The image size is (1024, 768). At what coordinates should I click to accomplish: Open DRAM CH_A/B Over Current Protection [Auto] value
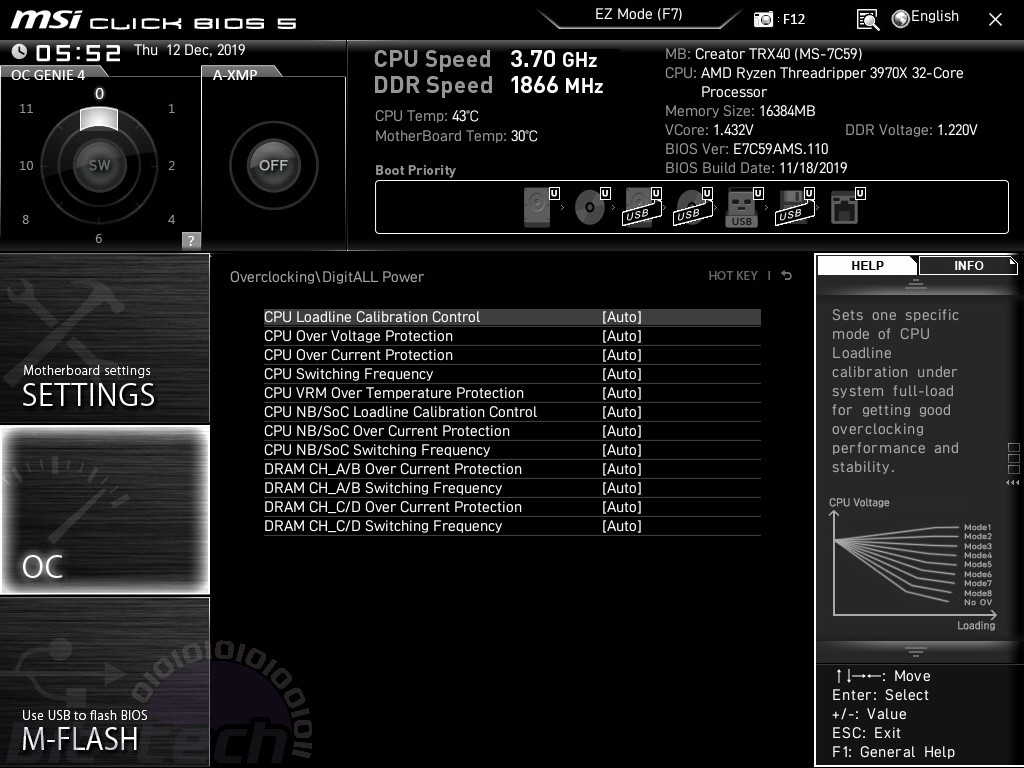622,469
